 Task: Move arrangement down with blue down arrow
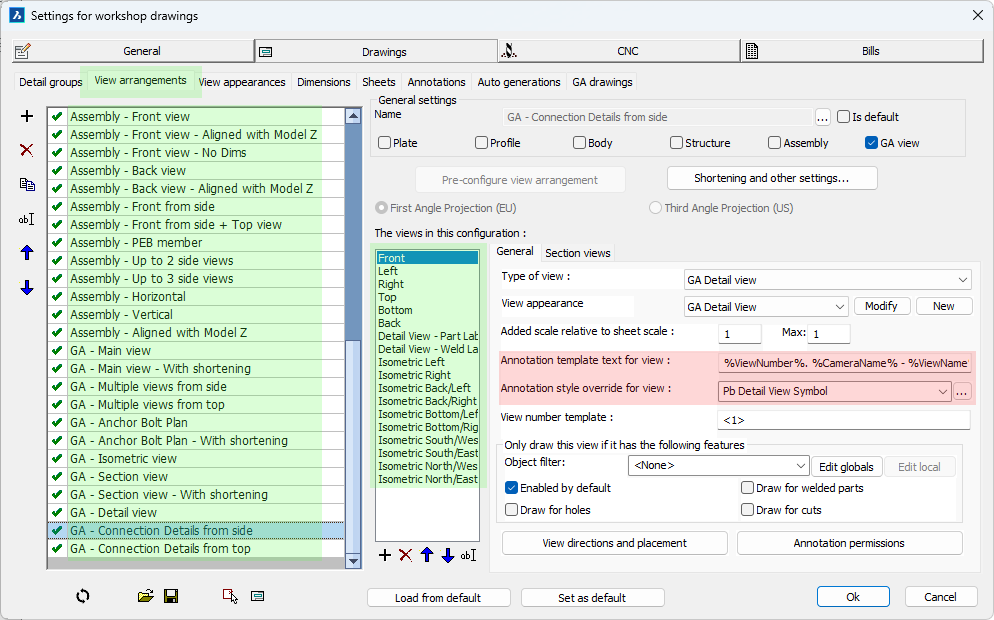click(27, 288)
